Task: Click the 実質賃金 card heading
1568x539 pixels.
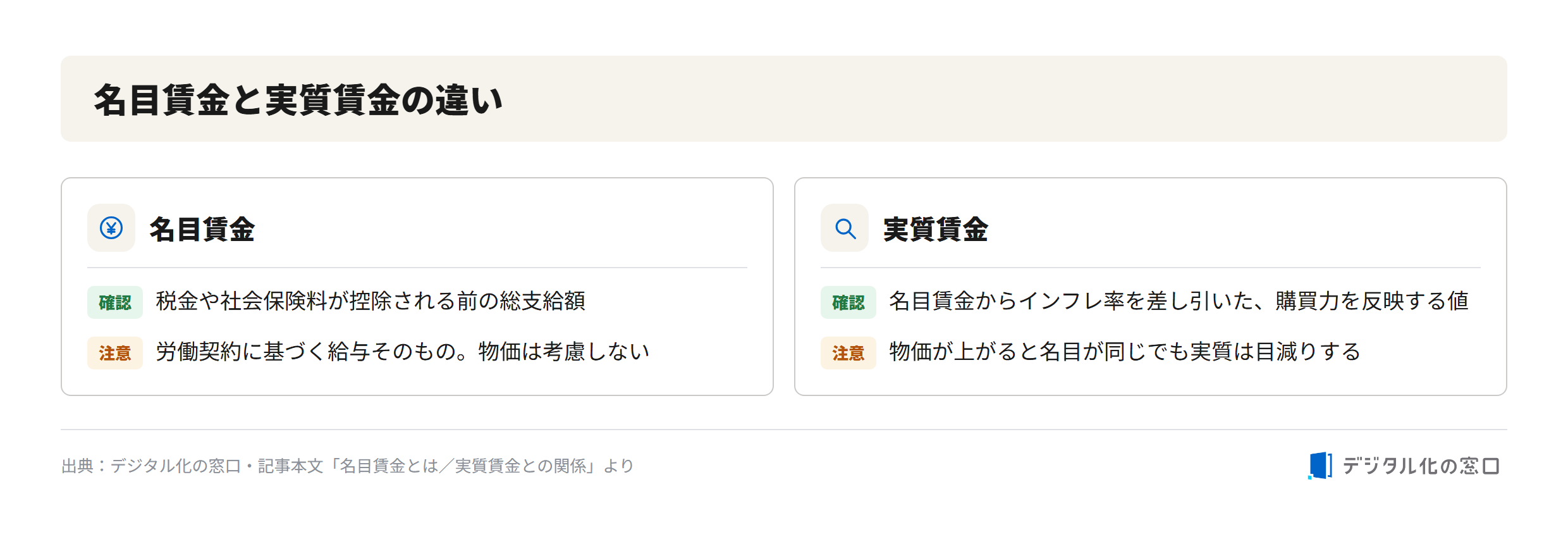Action: (936, 229)
